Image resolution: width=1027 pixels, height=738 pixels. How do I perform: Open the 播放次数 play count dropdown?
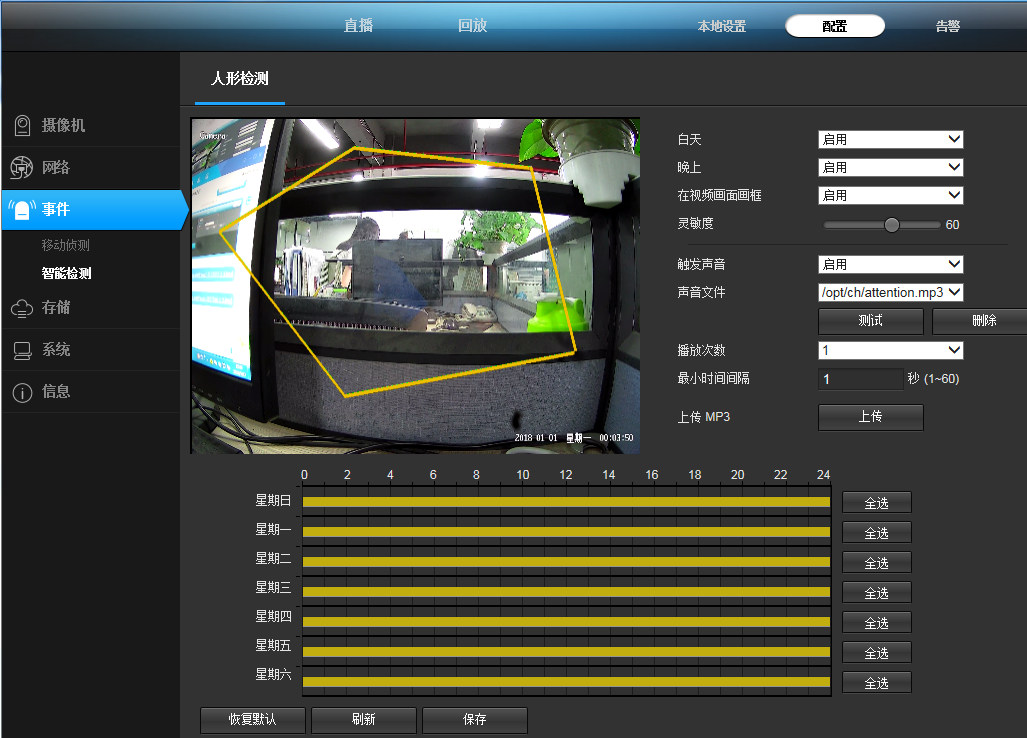(890, 351)
